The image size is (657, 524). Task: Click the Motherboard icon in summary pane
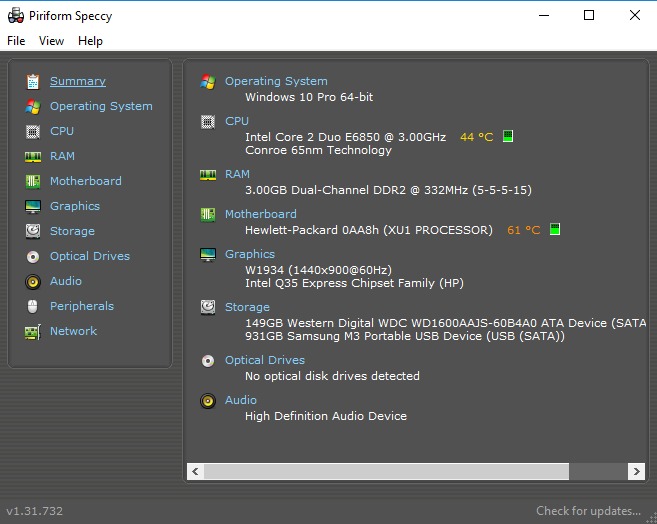tap(208, 214)
